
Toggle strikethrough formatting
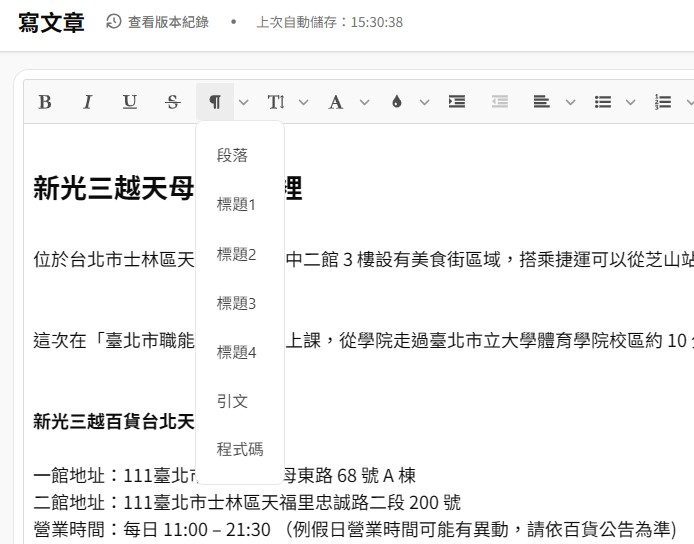coord(173,102)
